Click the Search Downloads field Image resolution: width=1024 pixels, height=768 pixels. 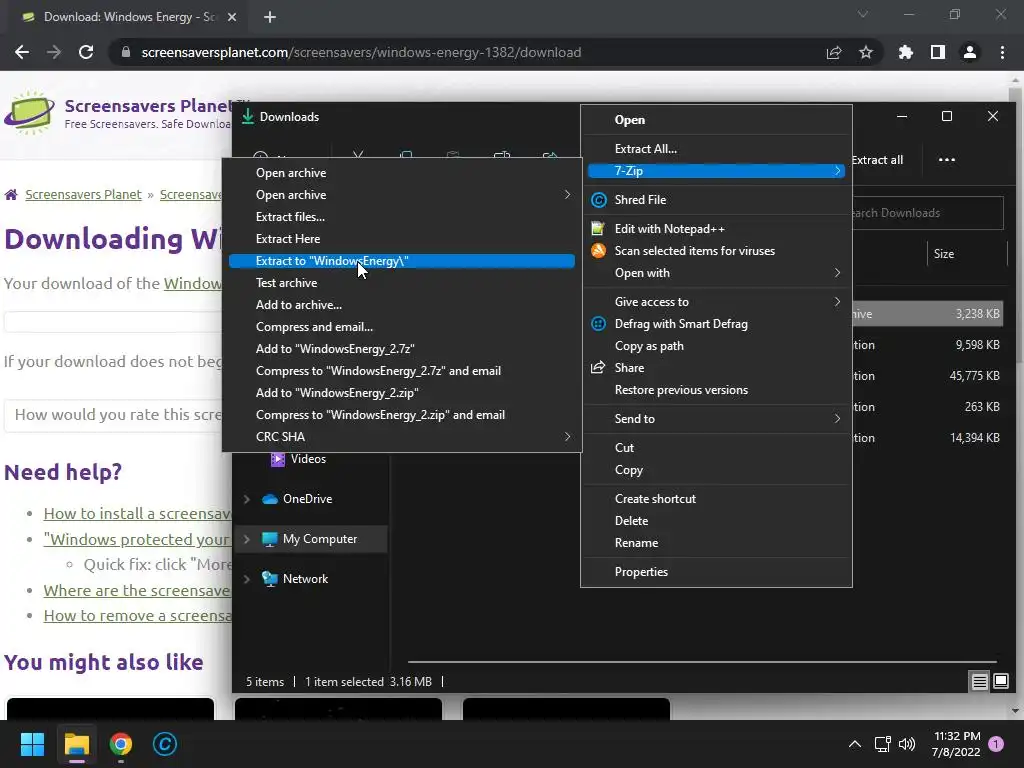[x=927, y=213]
